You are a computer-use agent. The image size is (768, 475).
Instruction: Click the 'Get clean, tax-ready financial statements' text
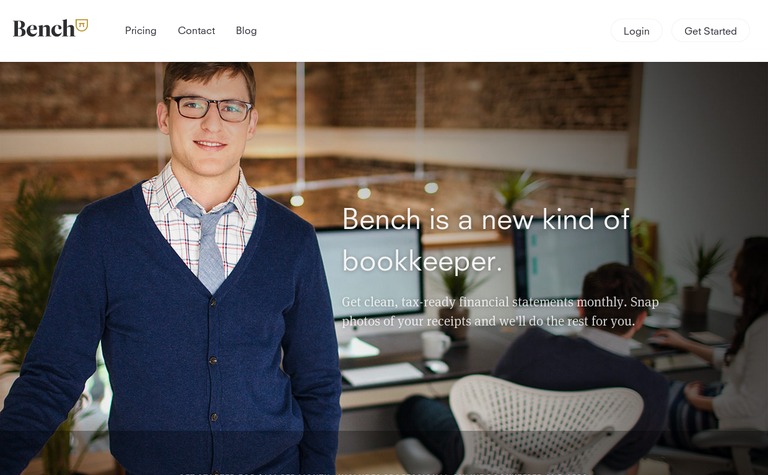tap(458, 302)
